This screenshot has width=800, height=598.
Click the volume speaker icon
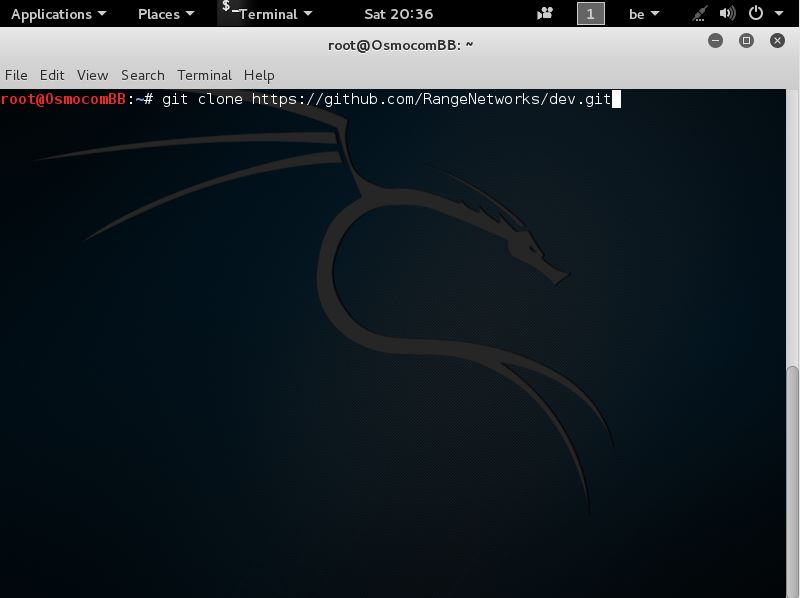[727, 13]
